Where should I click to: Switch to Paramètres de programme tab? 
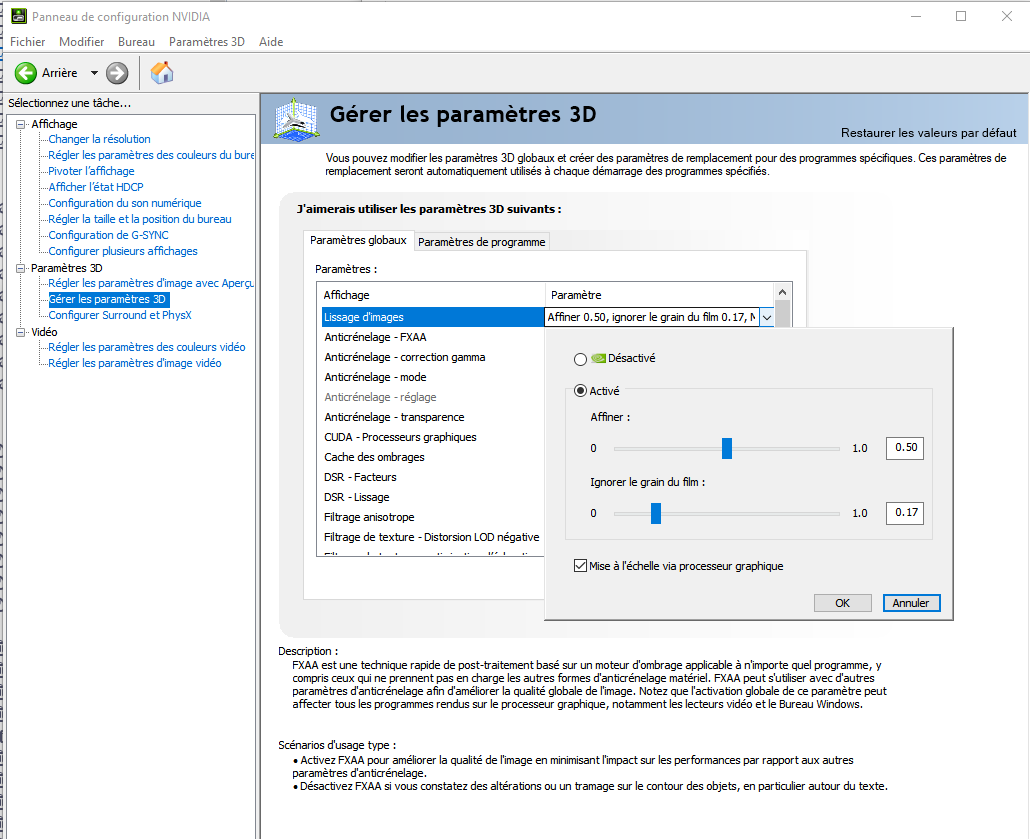click(481, 242)
